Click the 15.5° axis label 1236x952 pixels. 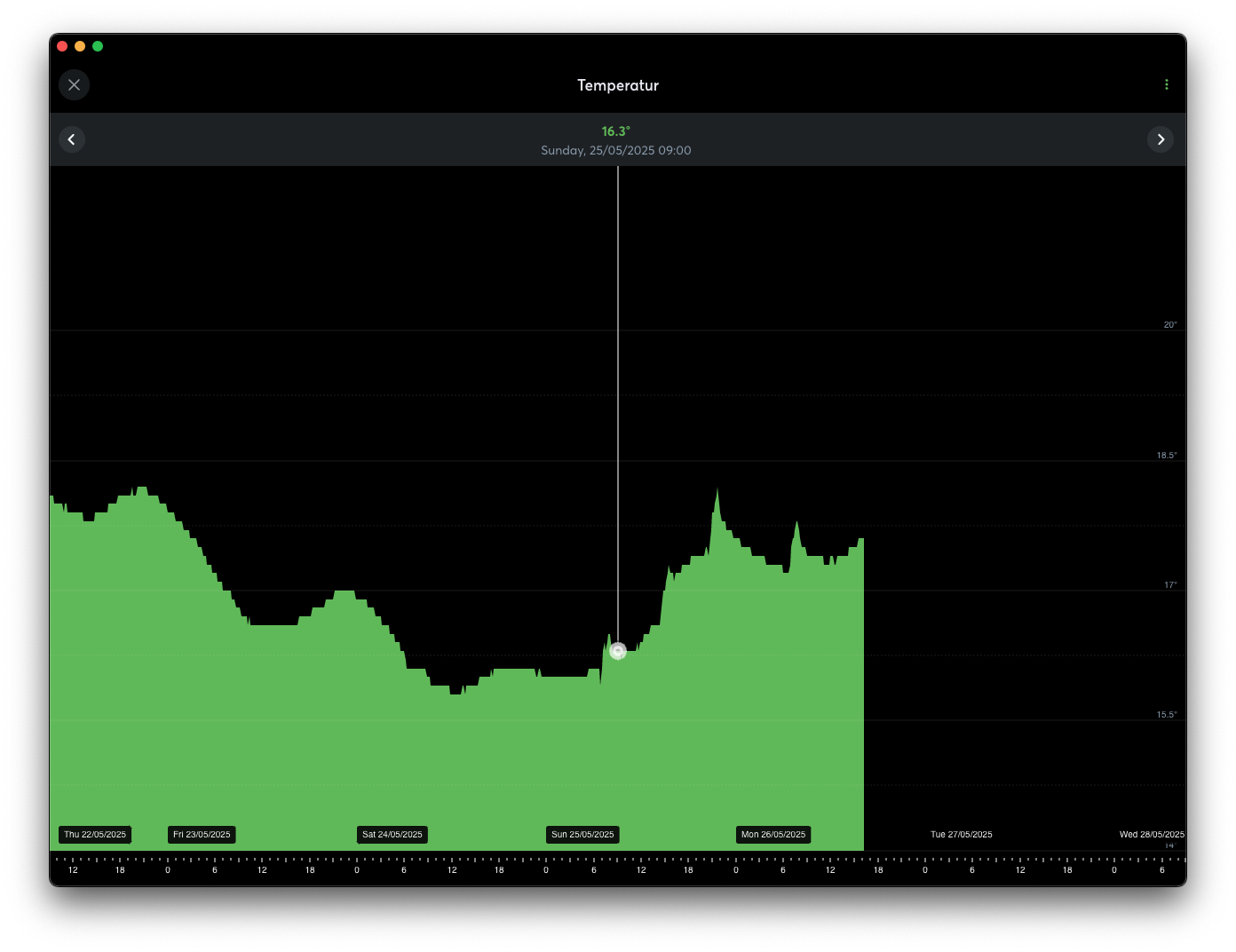click(x=1166, y=715)
